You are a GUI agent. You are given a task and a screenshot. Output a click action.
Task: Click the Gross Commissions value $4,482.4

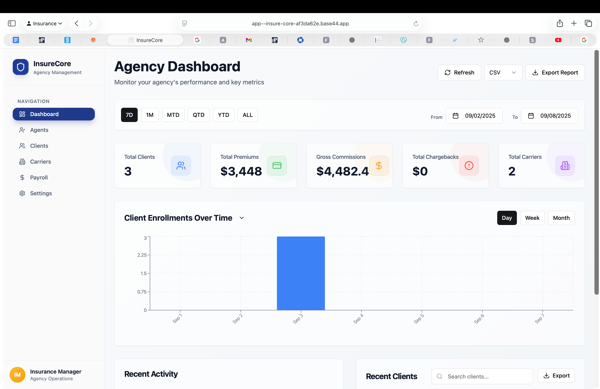[x=342, y=171]
